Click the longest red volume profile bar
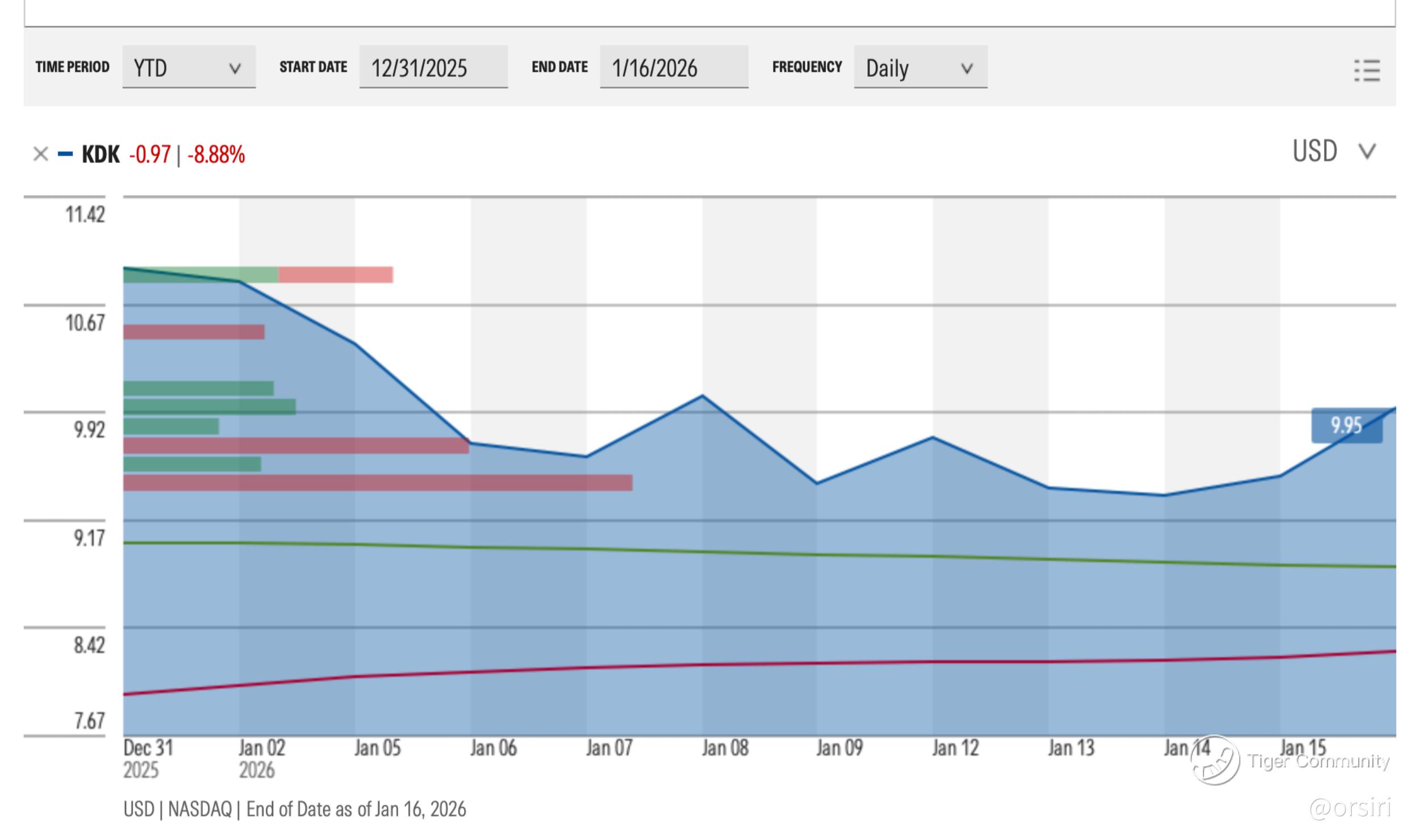This screenshot has width=1420, height=840. (x=377, y=483)
